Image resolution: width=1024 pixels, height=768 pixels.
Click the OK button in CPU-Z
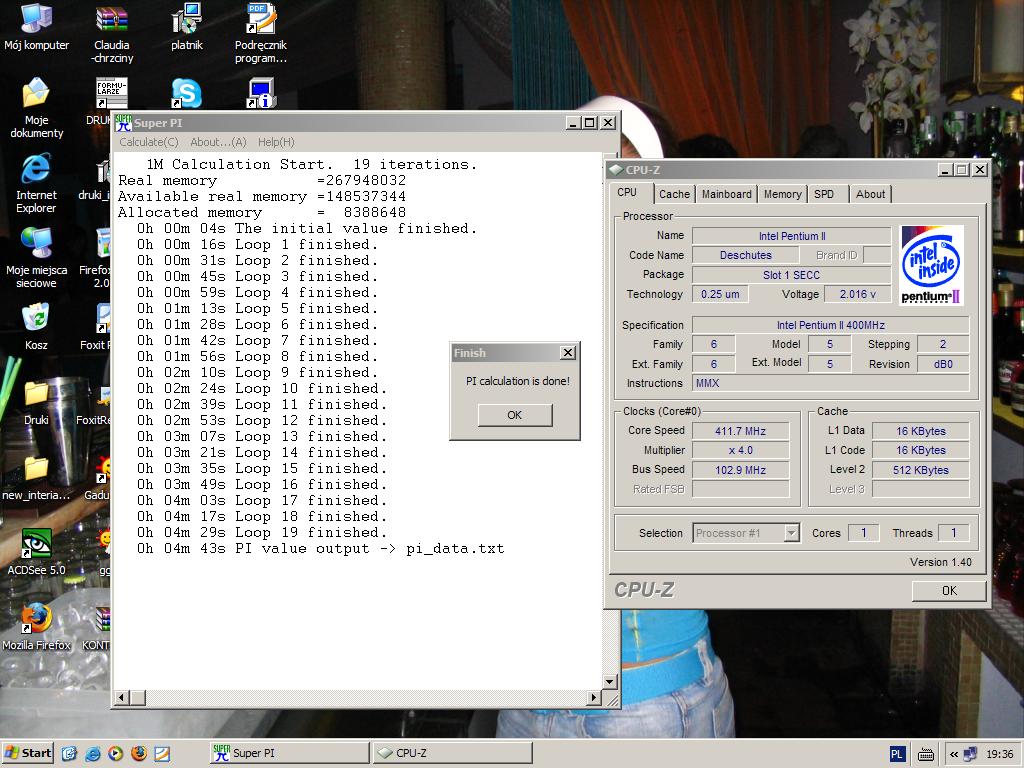tap(949, 590)
